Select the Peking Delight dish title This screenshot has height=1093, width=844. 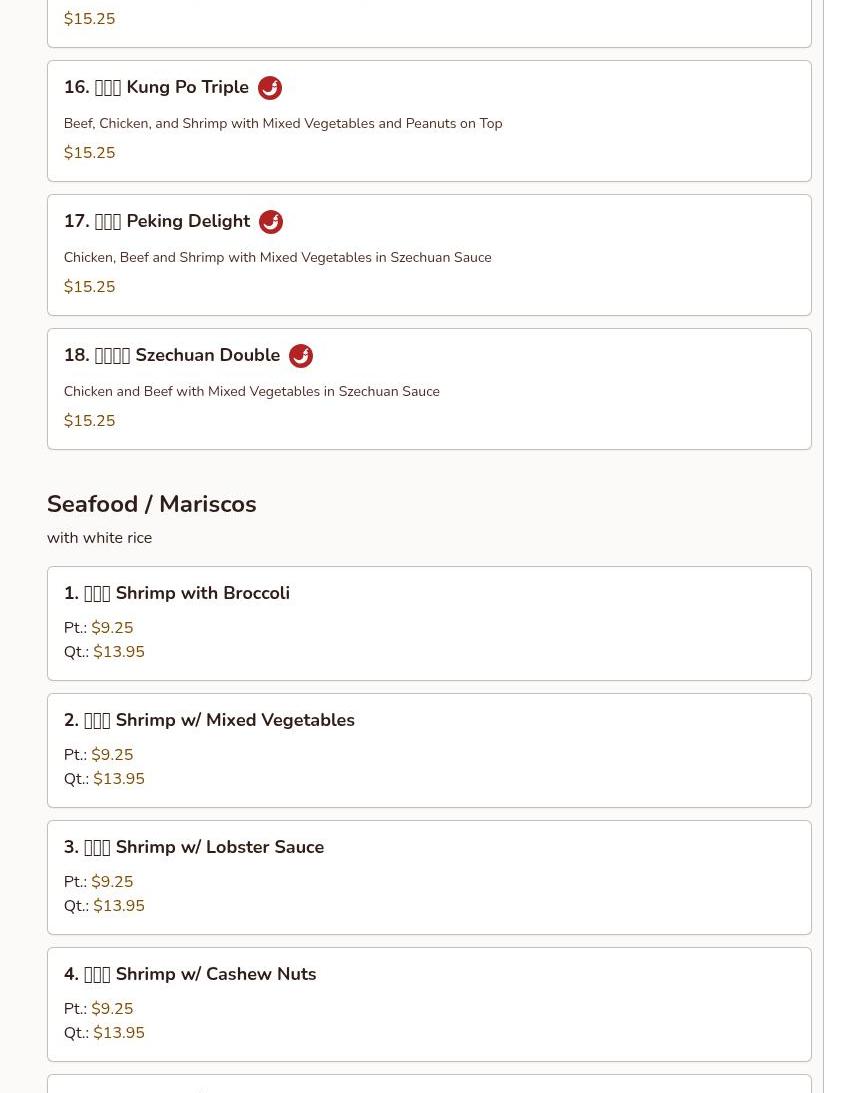tap(157, 222)
